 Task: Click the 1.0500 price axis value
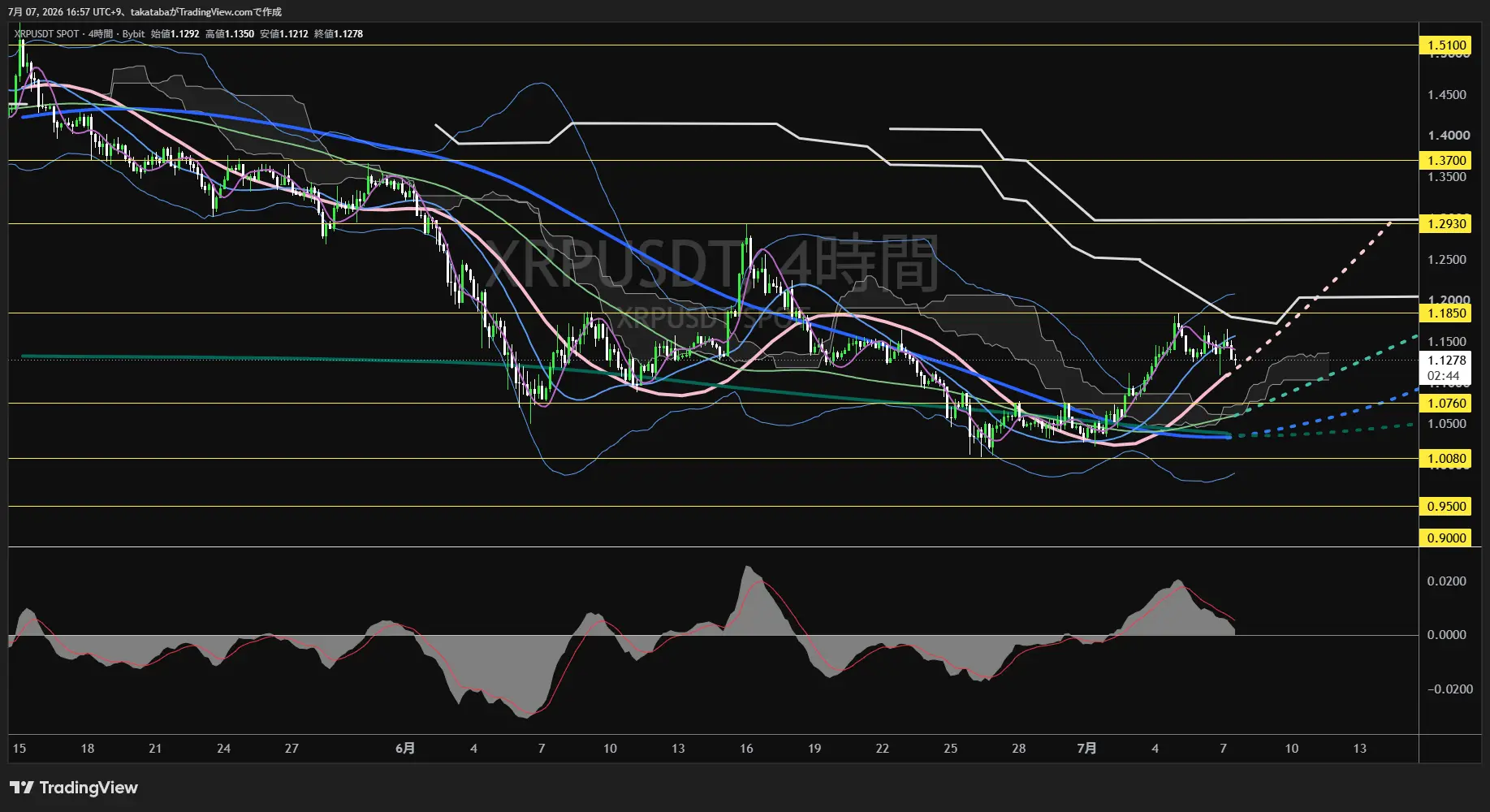coord(1447,424)
